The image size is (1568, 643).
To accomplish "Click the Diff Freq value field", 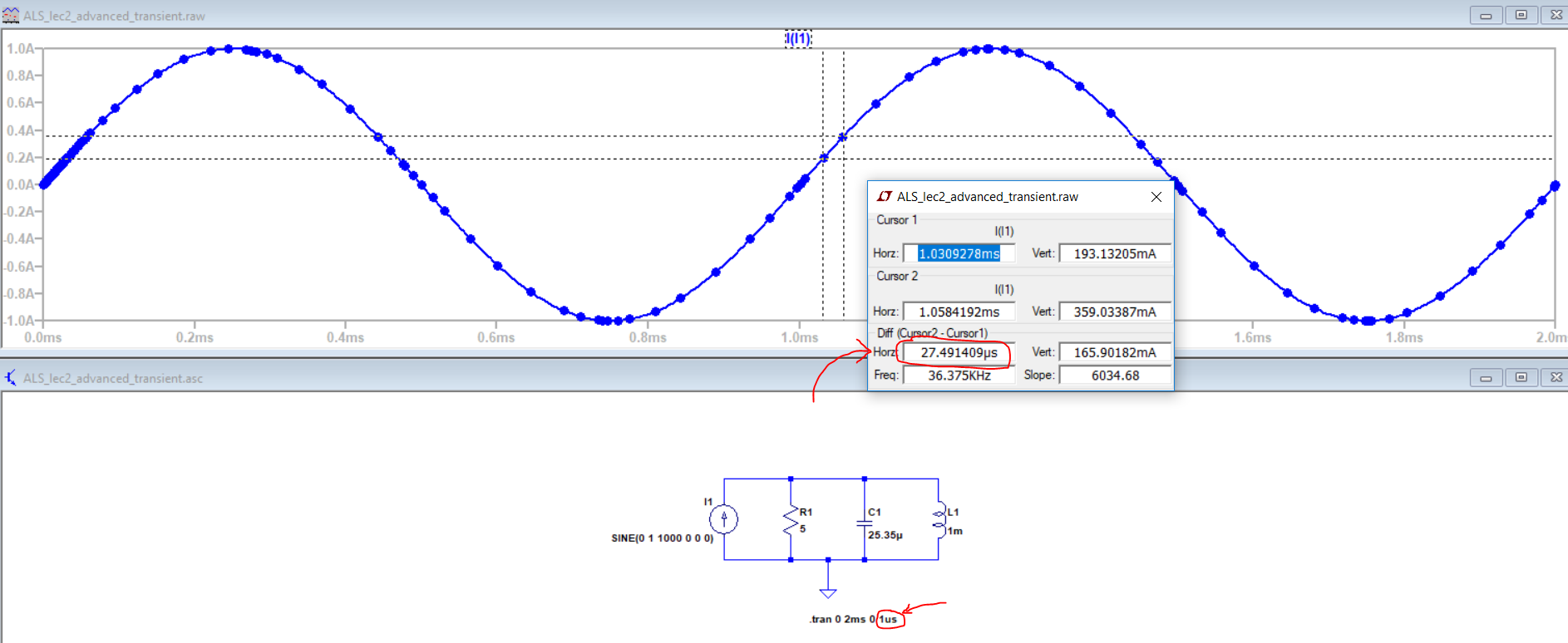I will tap(959, 375).
